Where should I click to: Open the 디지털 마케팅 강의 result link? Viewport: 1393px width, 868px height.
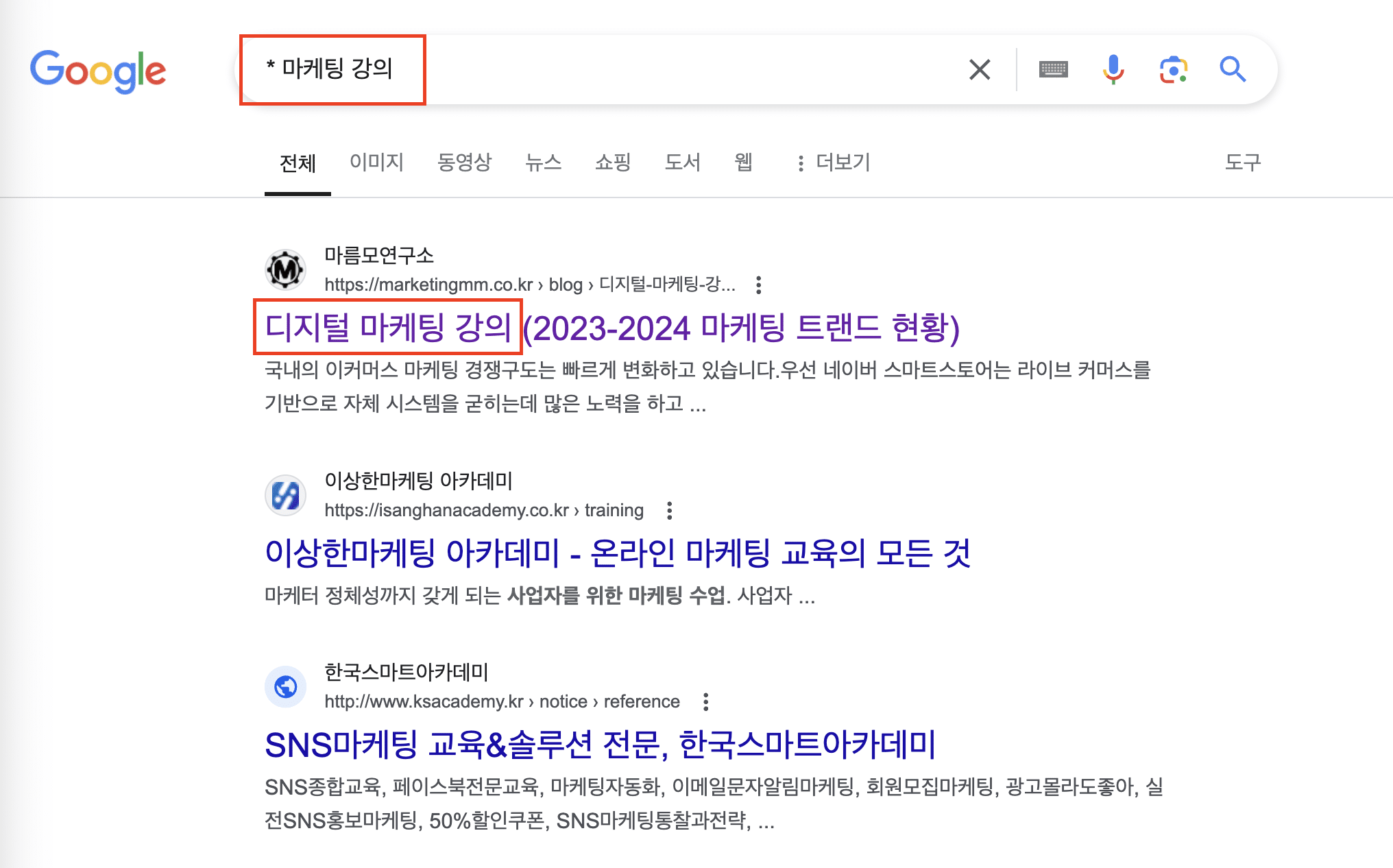[612, 328]
